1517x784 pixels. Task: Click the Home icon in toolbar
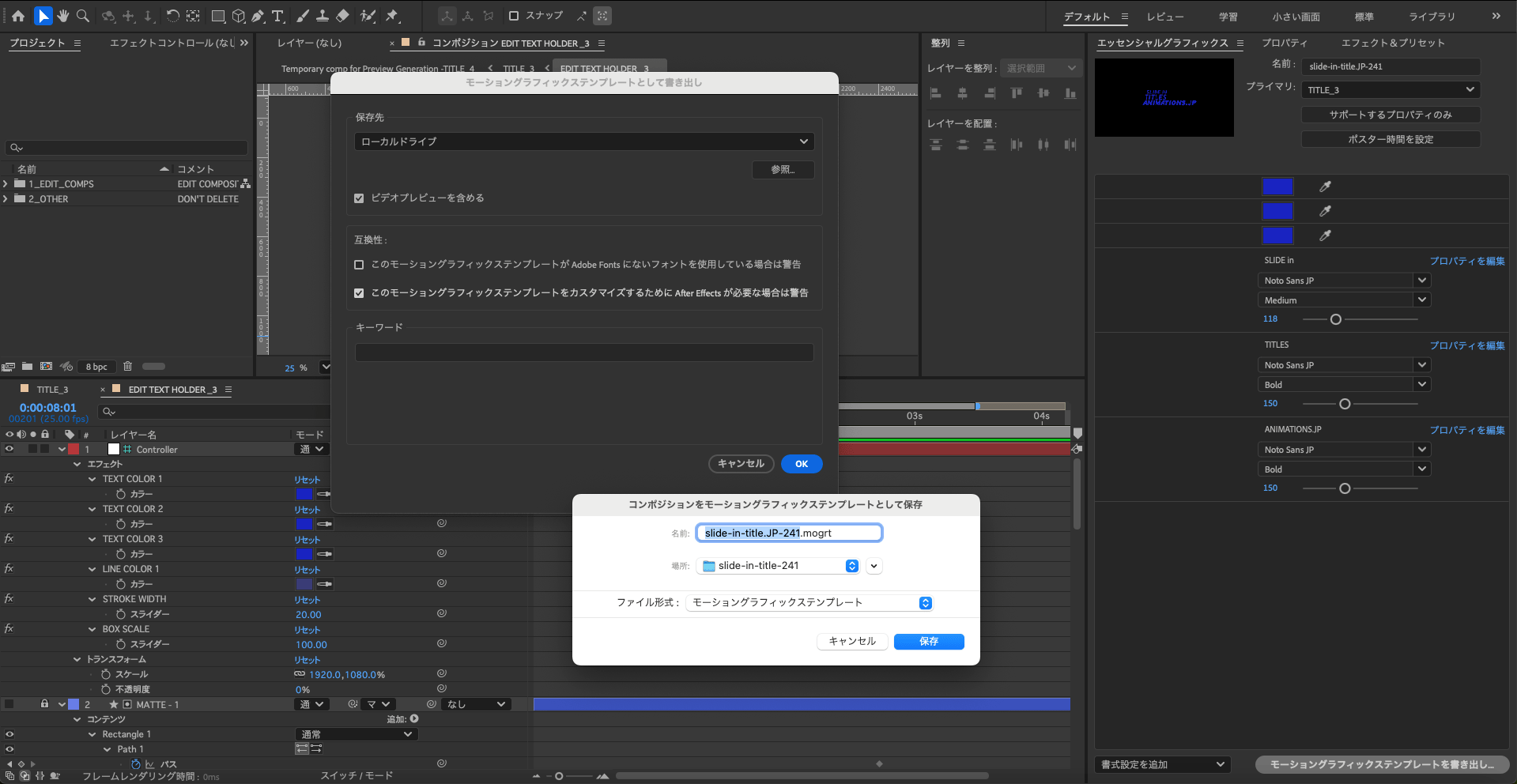click(18, 16)
